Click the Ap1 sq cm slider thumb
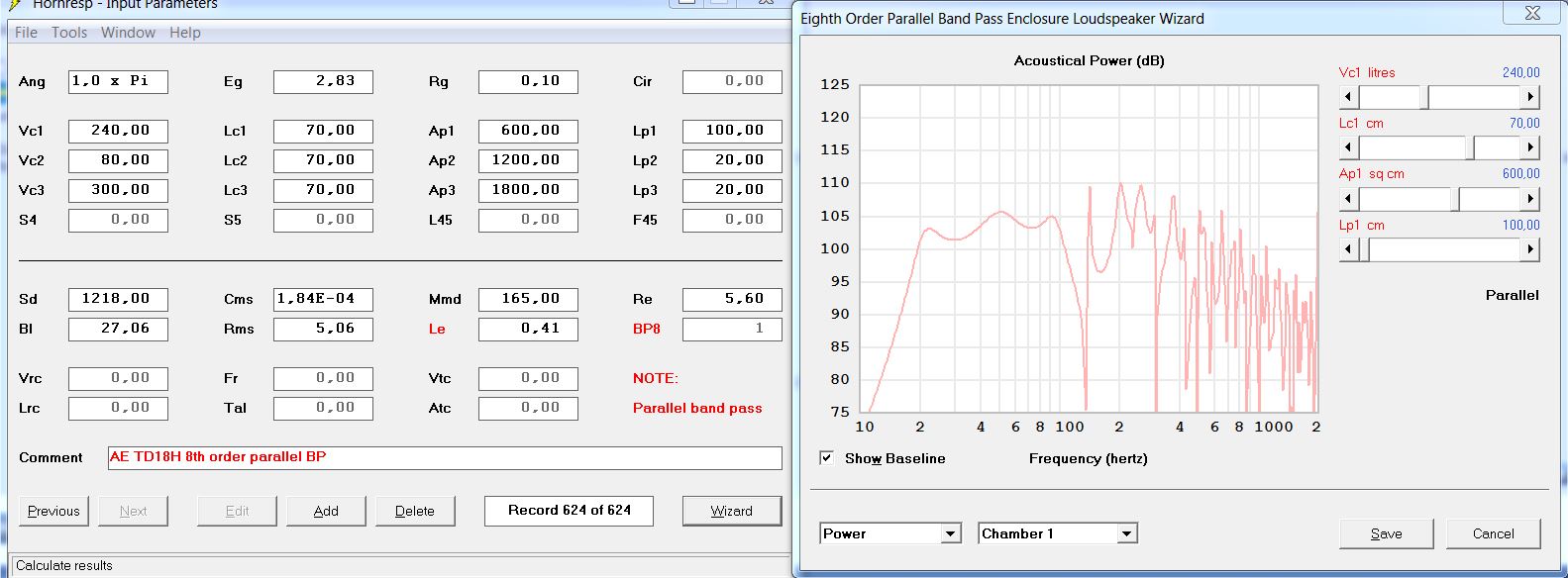 pyautogui.click(x=1456, y=198)
